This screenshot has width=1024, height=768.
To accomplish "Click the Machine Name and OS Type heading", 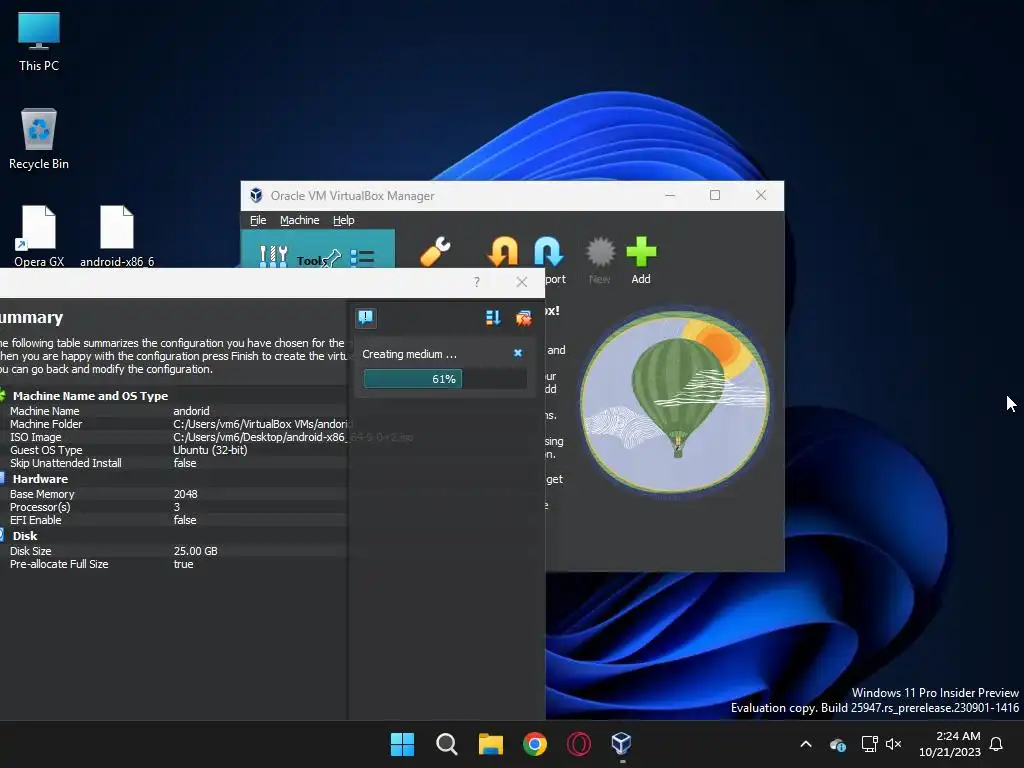I will [x=90, y=396].
